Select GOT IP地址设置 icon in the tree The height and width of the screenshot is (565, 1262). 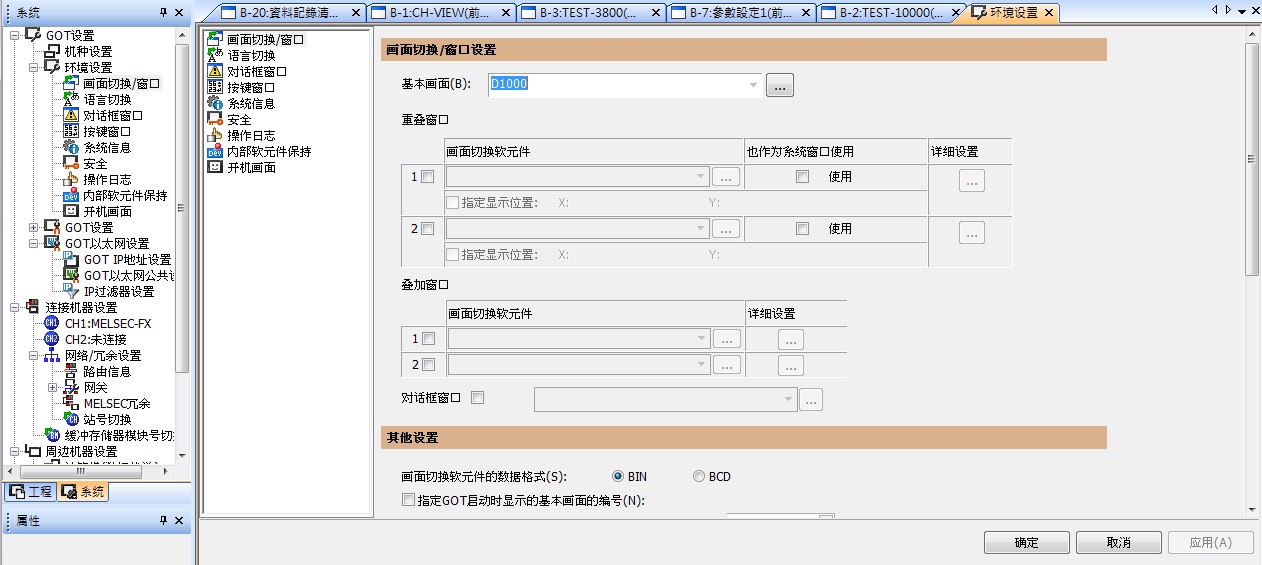(x=71, y=260)
